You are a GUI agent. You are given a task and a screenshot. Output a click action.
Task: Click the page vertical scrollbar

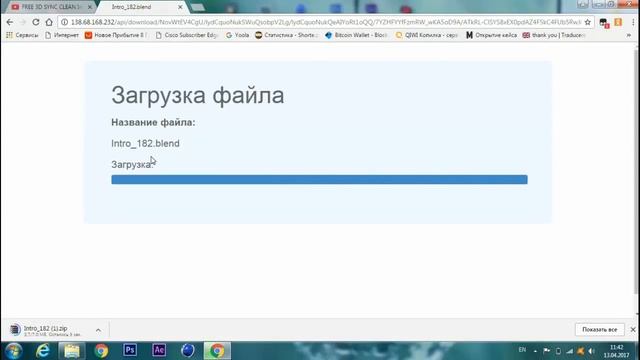(637, 171)
